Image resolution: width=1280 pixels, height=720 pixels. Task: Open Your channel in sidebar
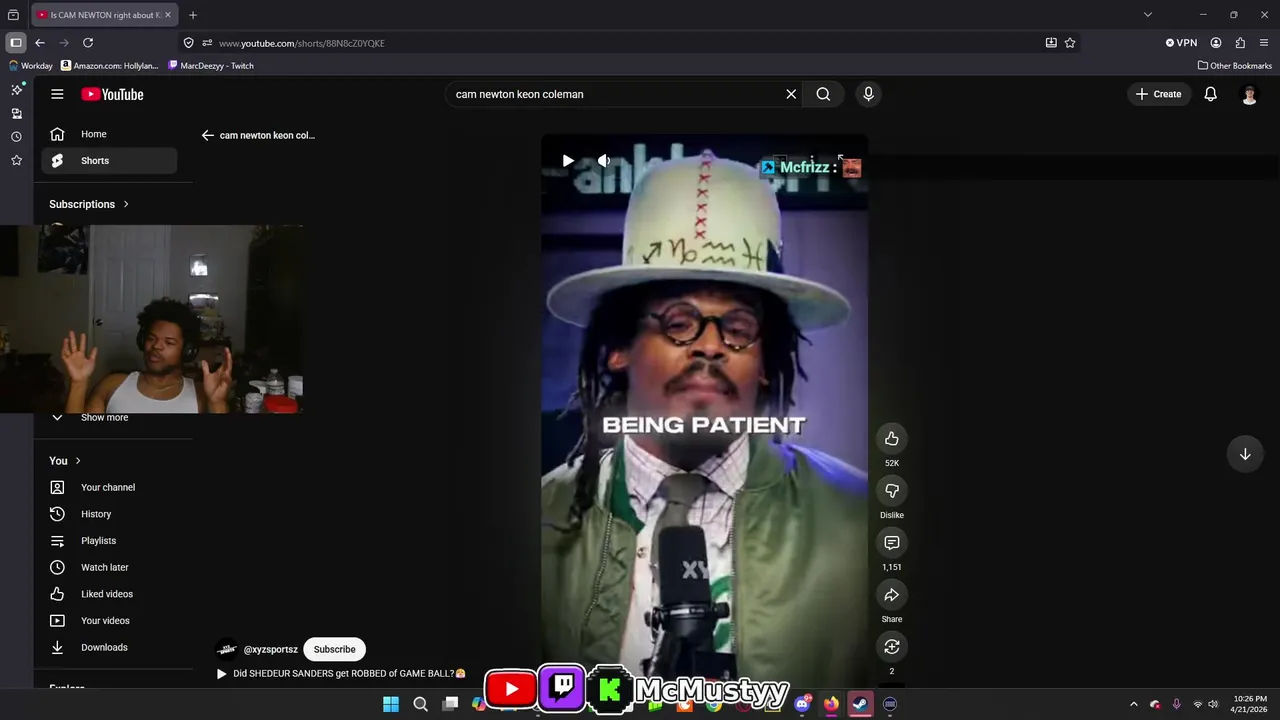click(x=109, y=488)
